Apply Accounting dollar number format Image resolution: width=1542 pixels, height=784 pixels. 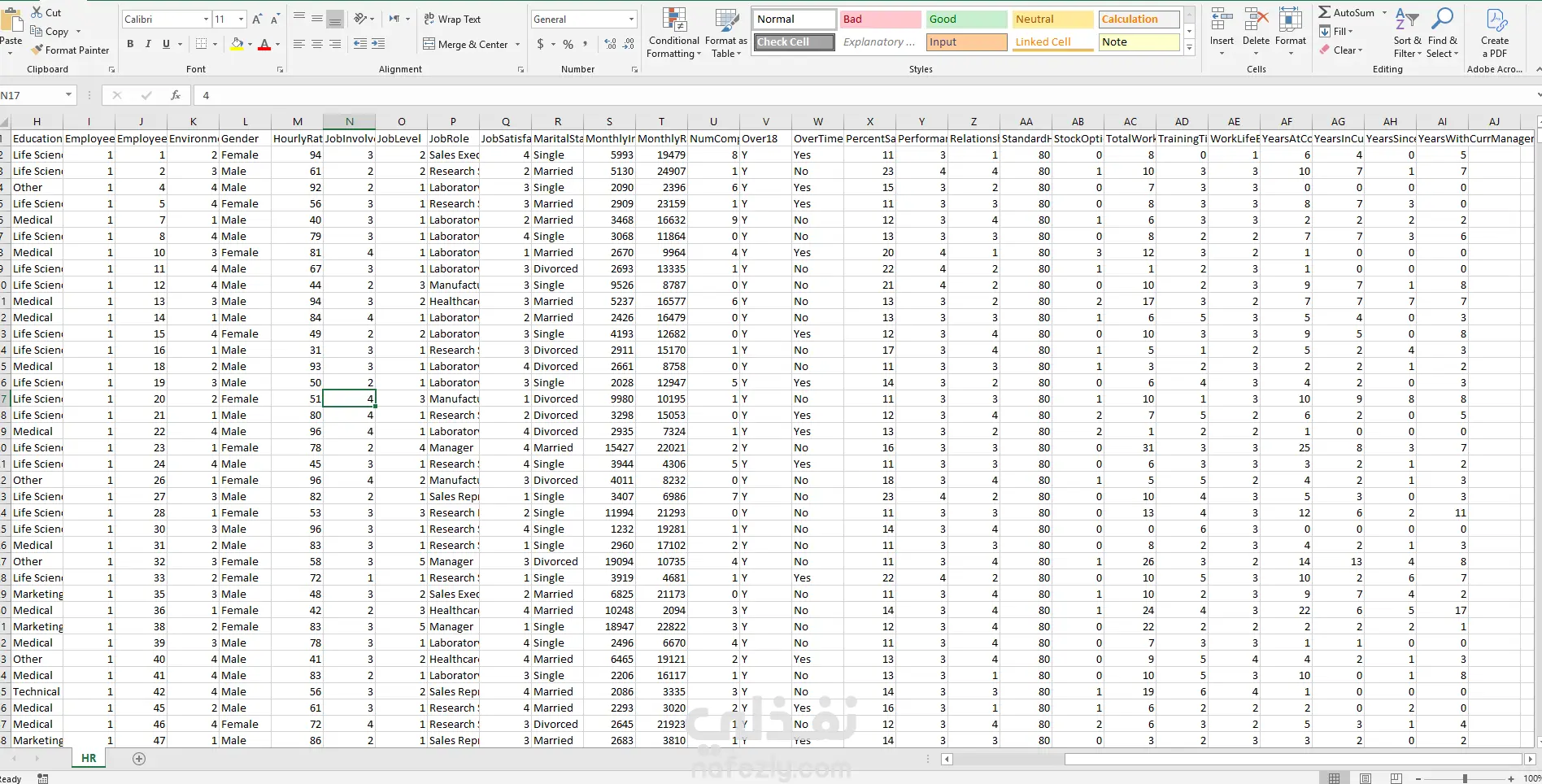[540, 44]
